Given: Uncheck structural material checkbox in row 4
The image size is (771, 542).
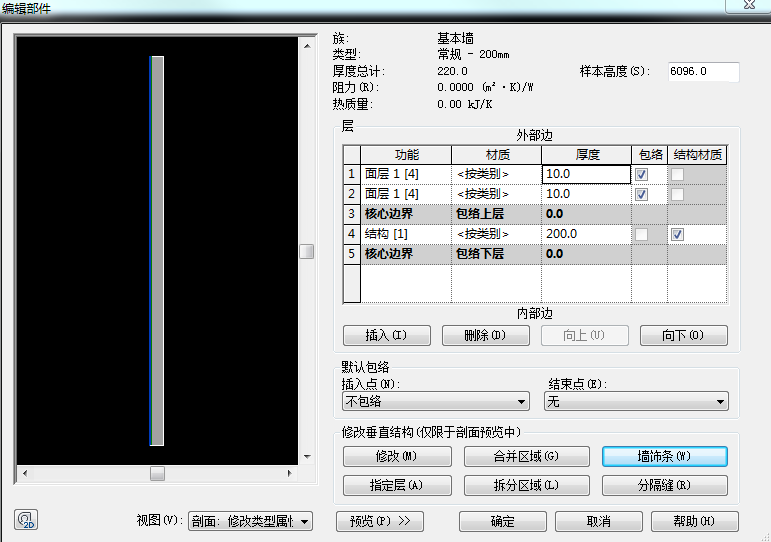Looking at the screenshot, I should point(678,234).
